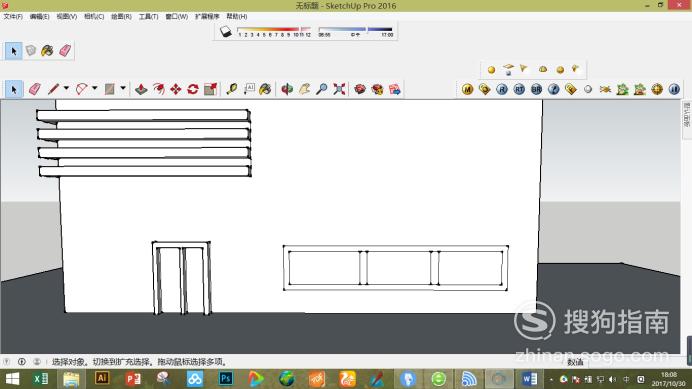
Task: Activate the Pan hand tool
Action: pos(304,89)
